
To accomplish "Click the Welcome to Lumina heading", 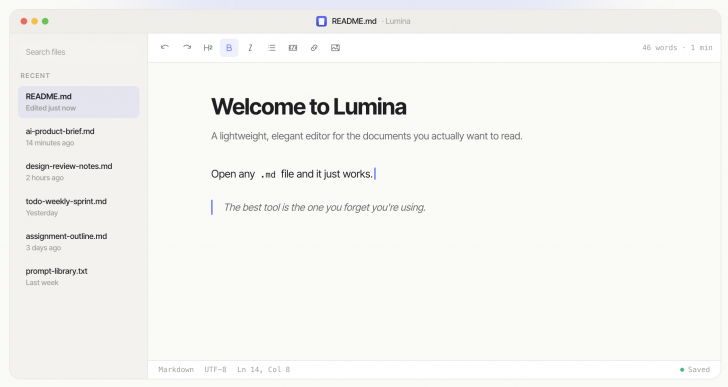I will pyautogui.click(x=309, y=107).
